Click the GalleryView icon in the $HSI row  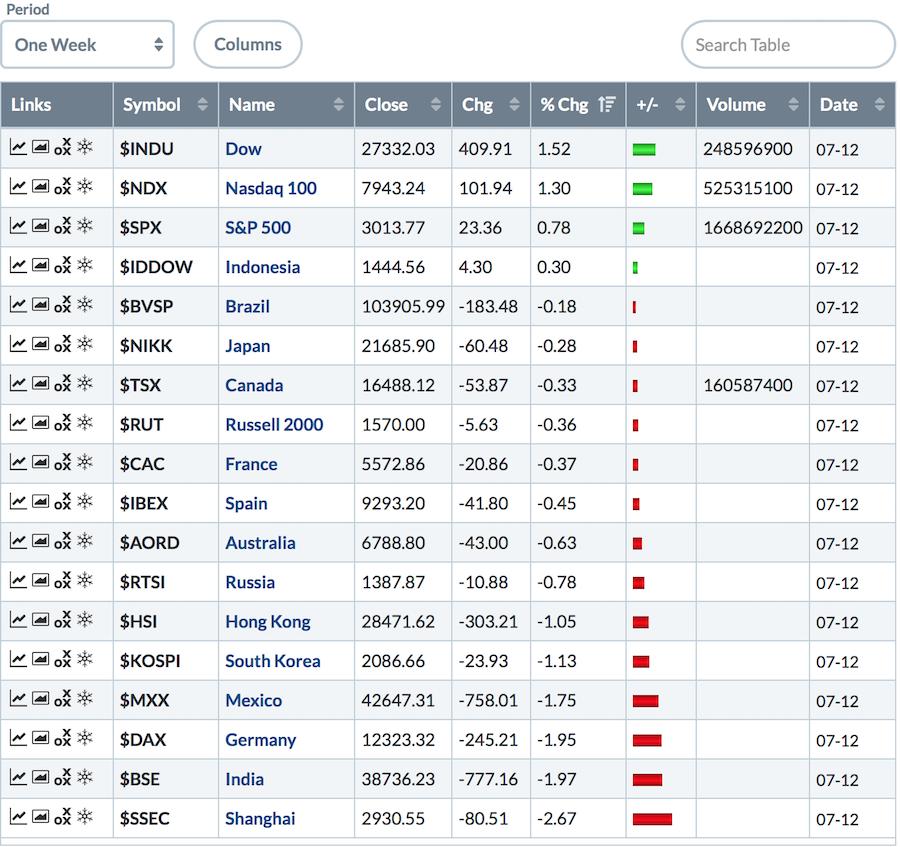(x=40, y=621)
